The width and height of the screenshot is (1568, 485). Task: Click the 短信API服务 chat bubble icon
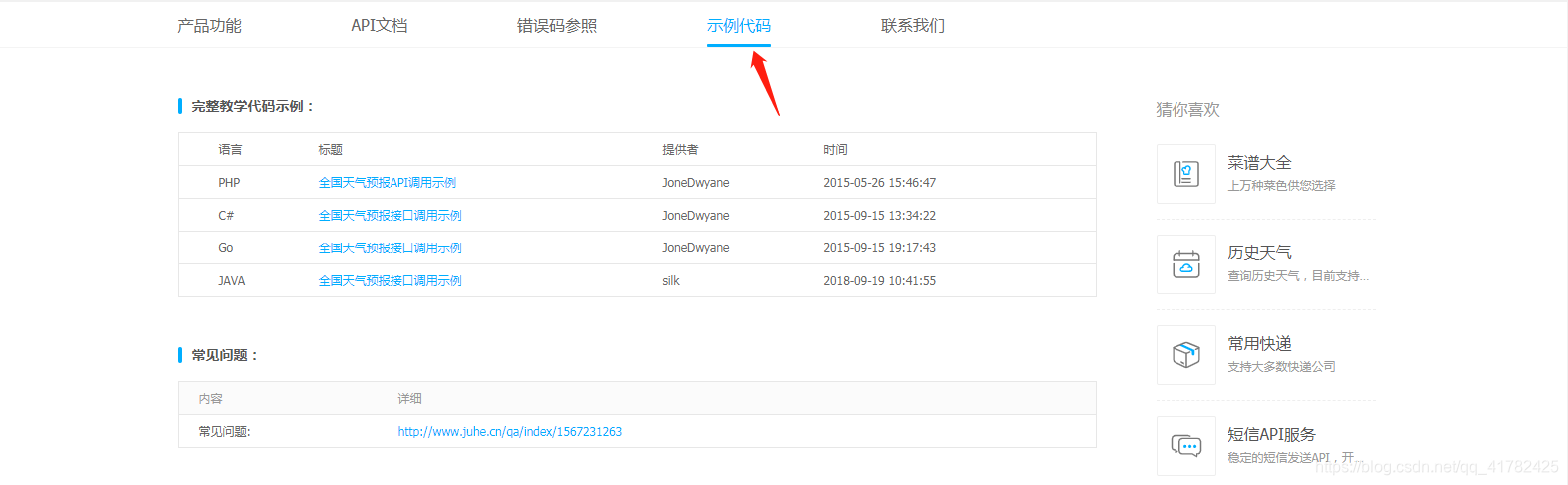point(1186,446)
